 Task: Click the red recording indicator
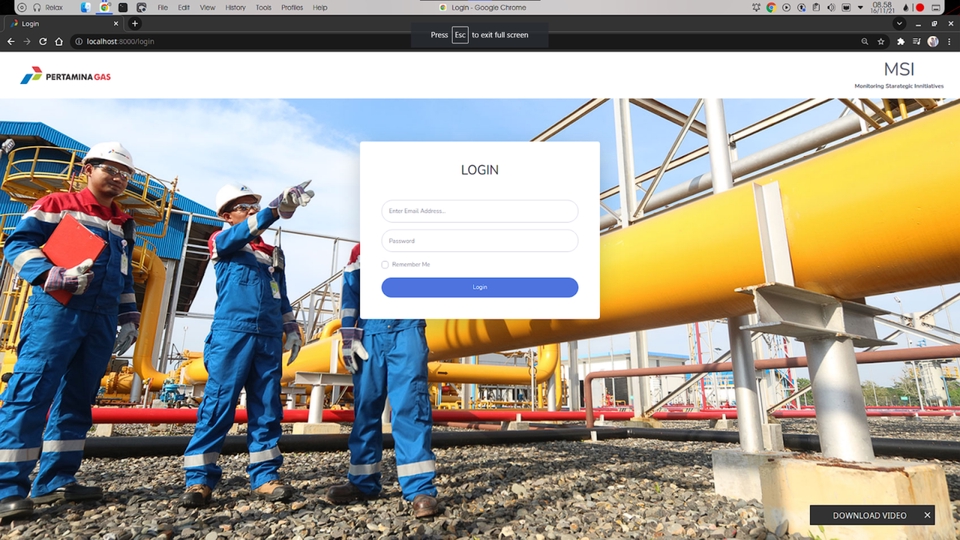tap(920, 7)
